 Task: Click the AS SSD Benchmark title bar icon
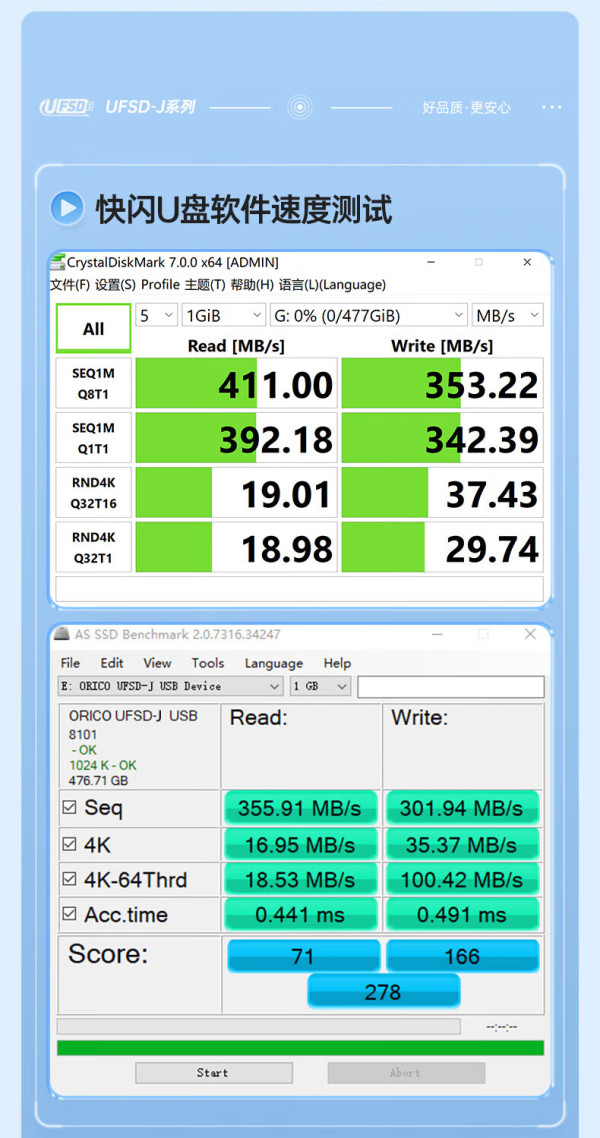coord(62,634)
